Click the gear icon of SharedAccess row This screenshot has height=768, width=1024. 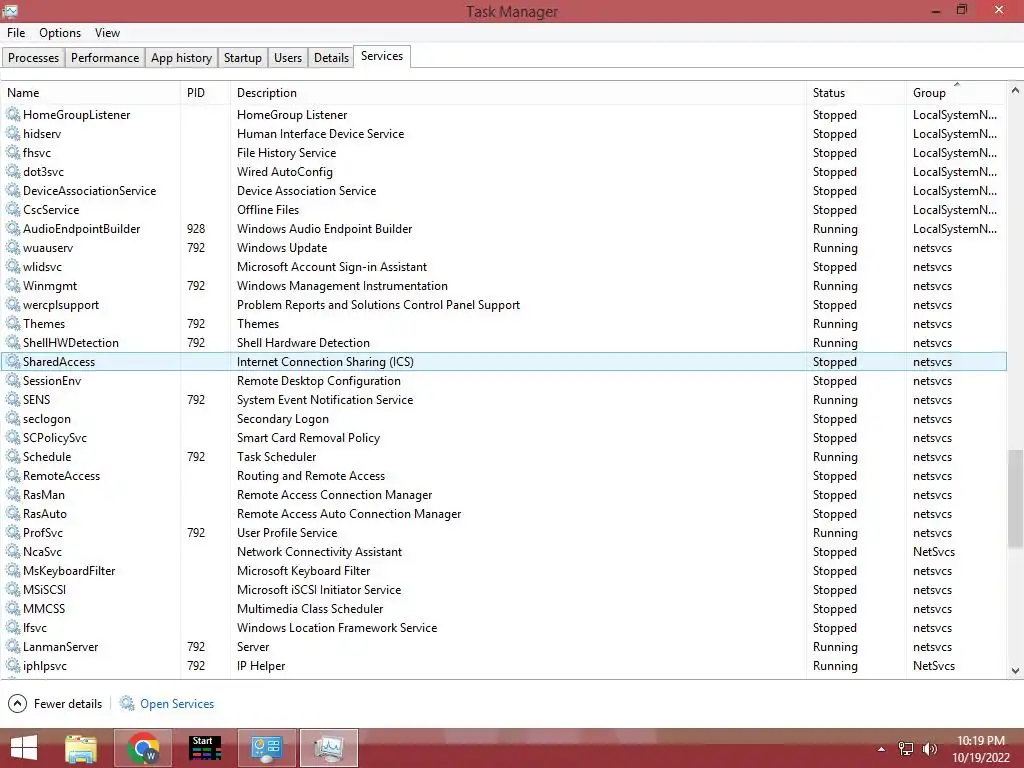13,361
